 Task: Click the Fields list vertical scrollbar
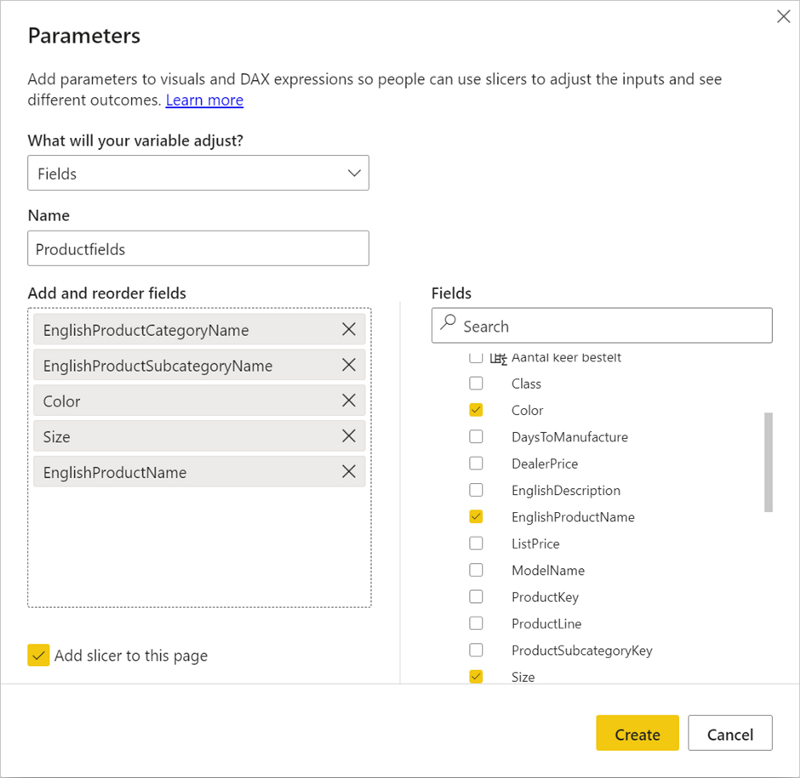[768, 460]
